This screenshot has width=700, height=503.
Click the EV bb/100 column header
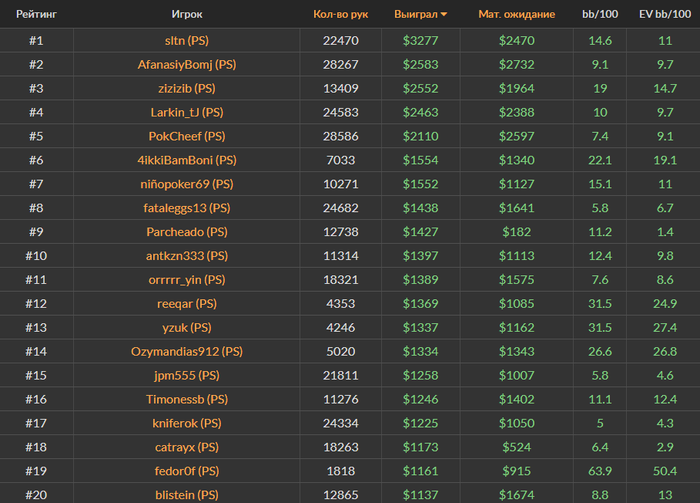[665, 14]
